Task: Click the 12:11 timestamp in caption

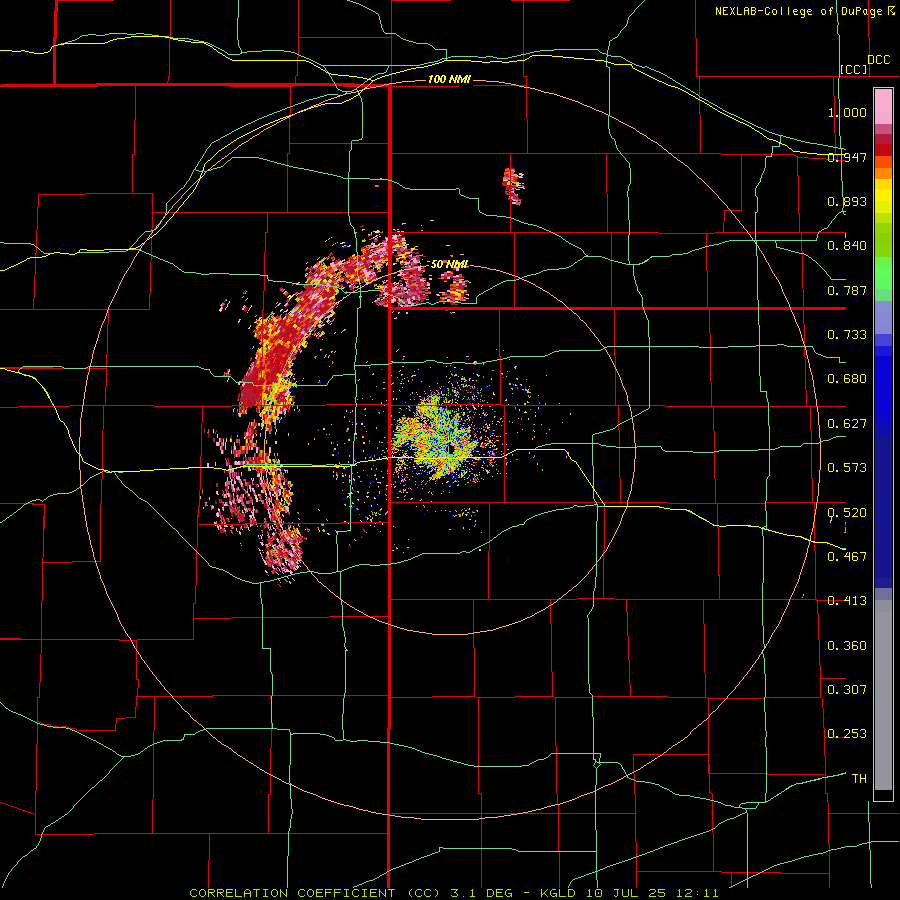Action: pyautogui.click(x=695, y=893)
